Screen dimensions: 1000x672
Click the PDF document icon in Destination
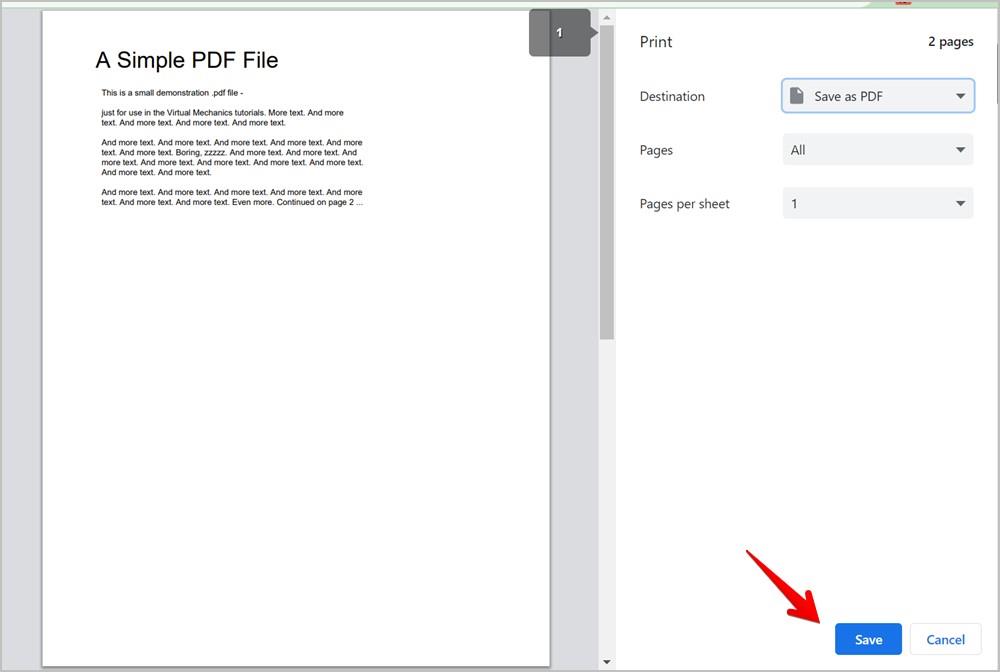pyautogui.click(x=797, y=96)
